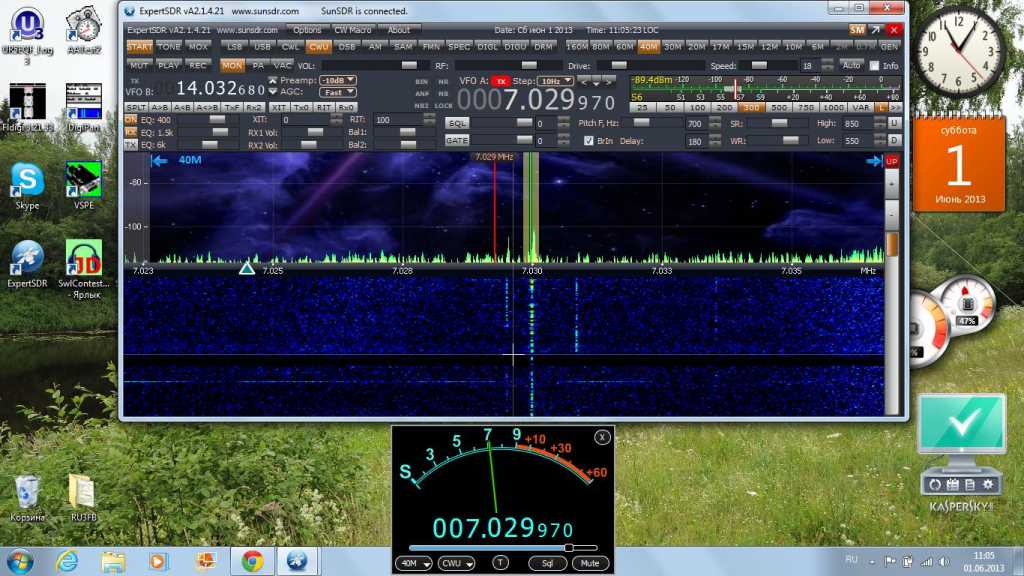
Task: Open the Recycle Bin (Корзина) on the desktop
Action: pos(27,498)
